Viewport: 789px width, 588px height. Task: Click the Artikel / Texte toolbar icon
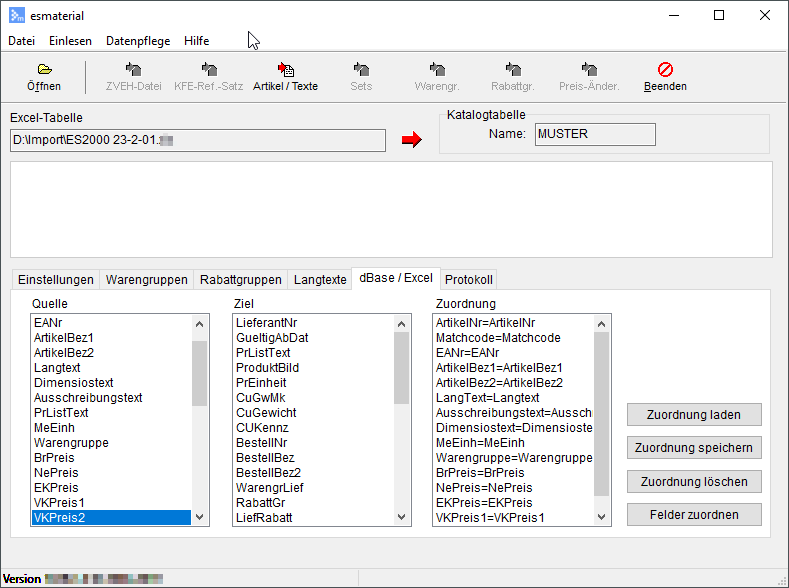coord(285,70)
